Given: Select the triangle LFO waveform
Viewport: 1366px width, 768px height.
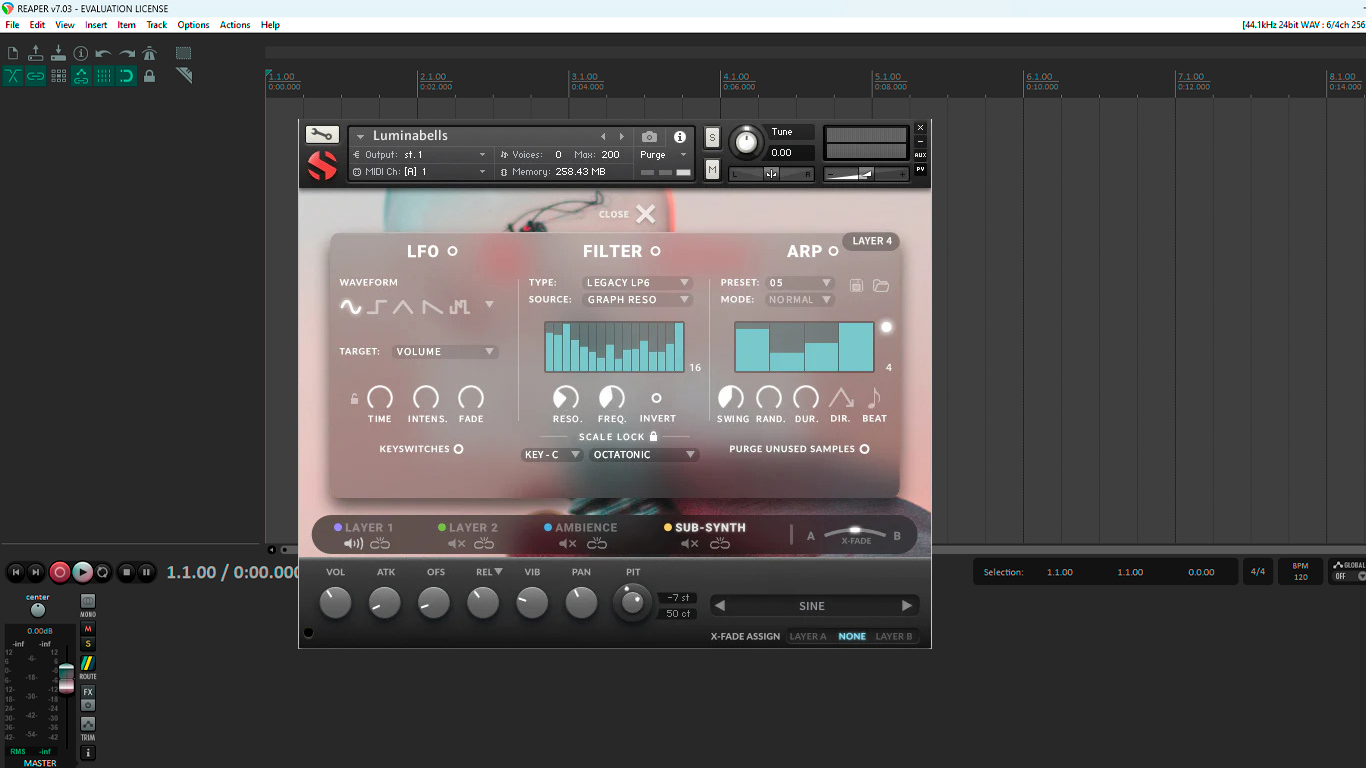Looking at the screenshot, I should (403, 307).
